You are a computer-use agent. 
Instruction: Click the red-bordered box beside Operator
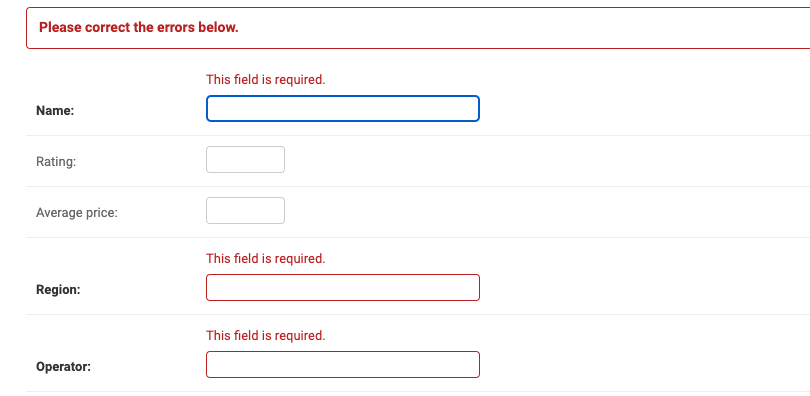click(342, 365)
